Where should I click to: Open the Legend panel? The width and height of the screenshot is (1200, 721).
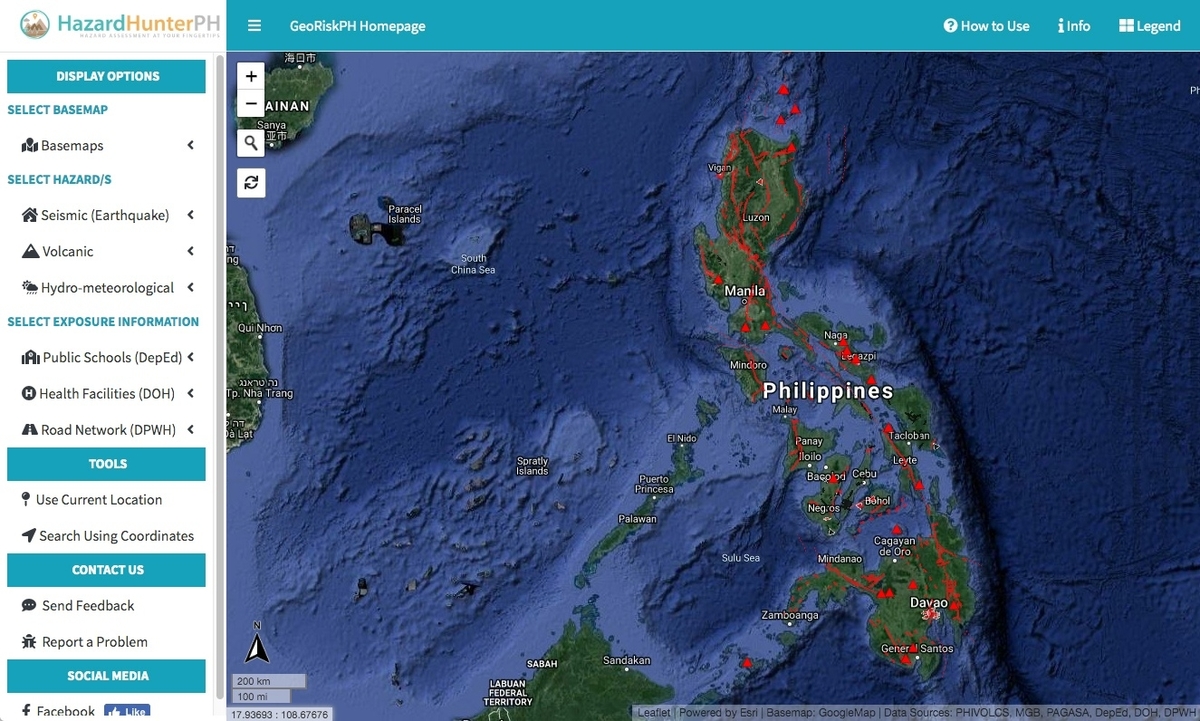click(x=1148, y=25)
